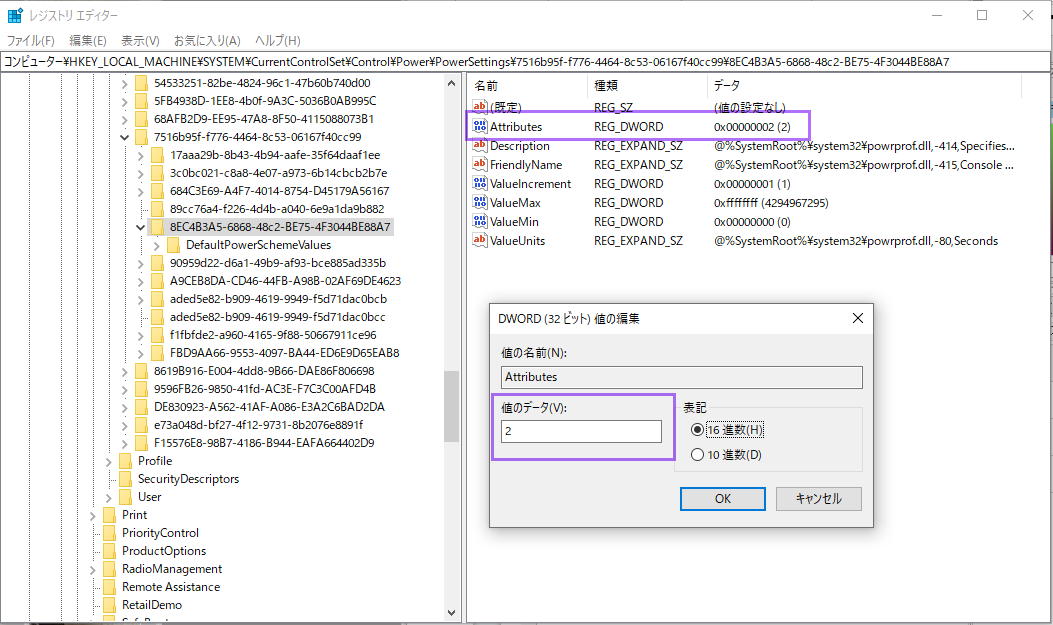This screenshot has height=625, width=1053.
Task: Collapse the 7516b95f-f776-4464 key
Action: click(x=125, y=137)
